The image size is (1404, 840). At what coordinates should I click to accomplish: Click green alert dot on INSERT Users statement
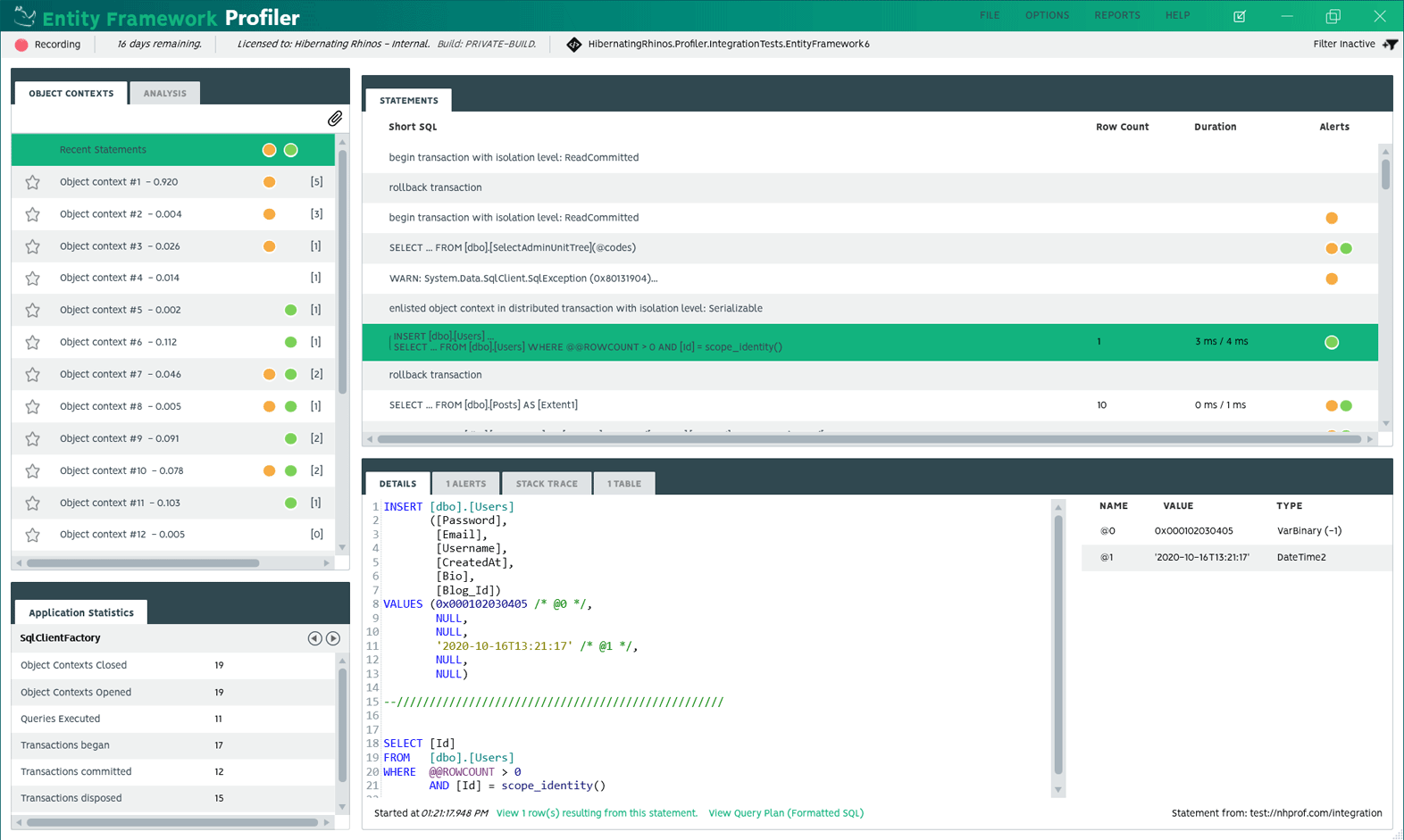1332,343
